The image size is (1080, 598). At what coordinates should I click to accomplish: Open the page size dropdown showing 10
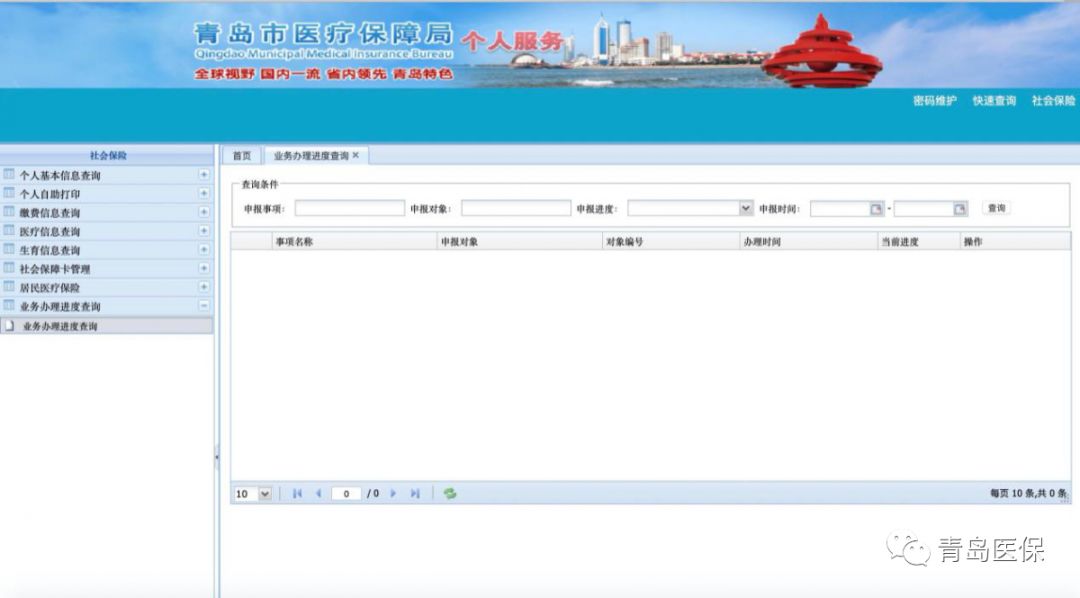265,494
